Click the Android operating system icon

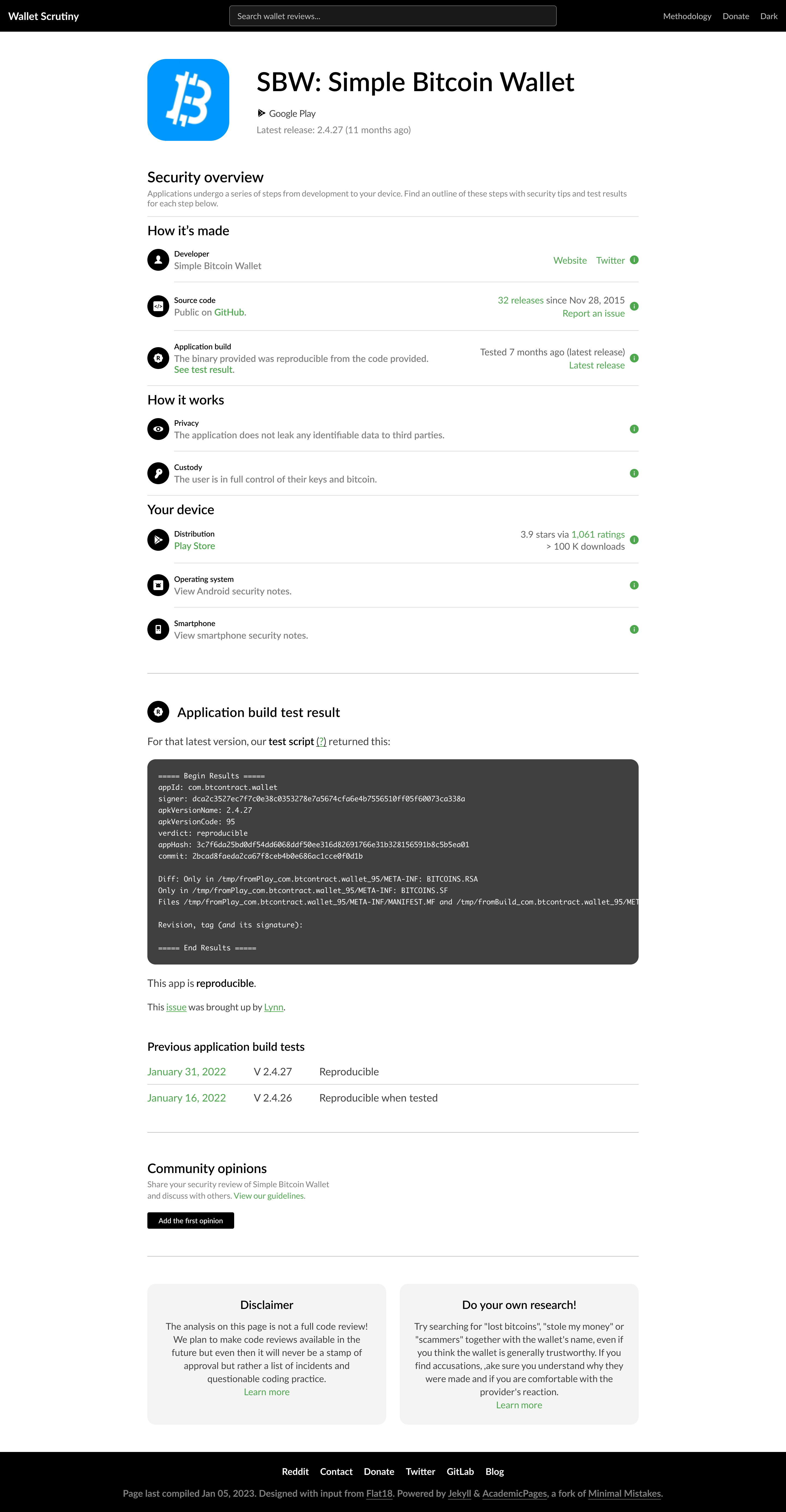tap(158, 585)
